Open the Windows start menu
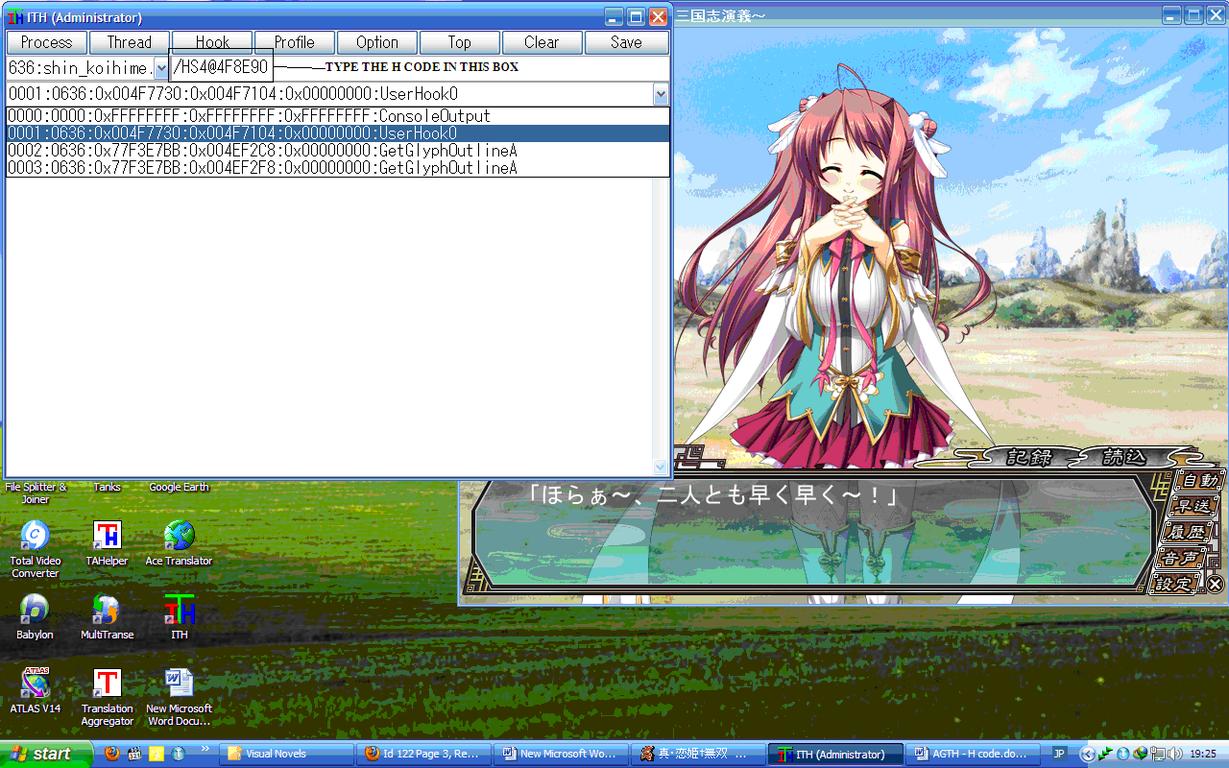 [45, 754]
